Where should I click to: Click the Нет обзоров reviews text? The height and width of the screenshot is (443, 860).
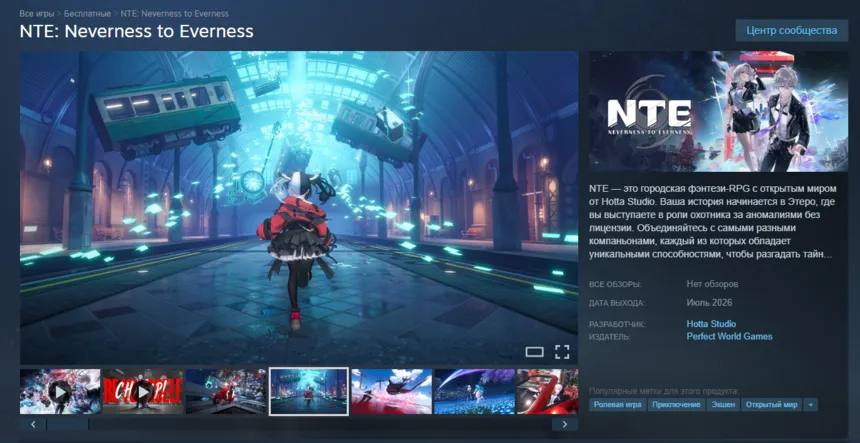[x=712, y=284]
